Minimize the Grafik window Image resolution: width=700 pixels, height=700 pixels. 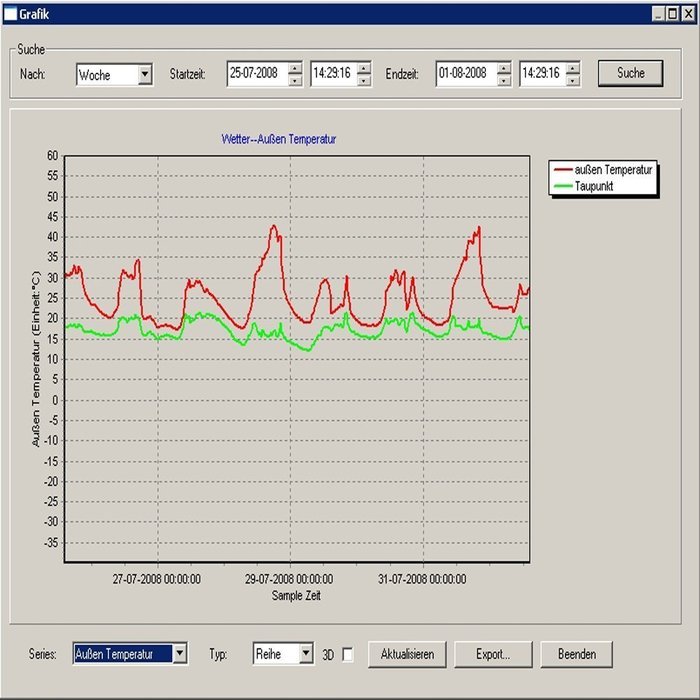[658, 14]
